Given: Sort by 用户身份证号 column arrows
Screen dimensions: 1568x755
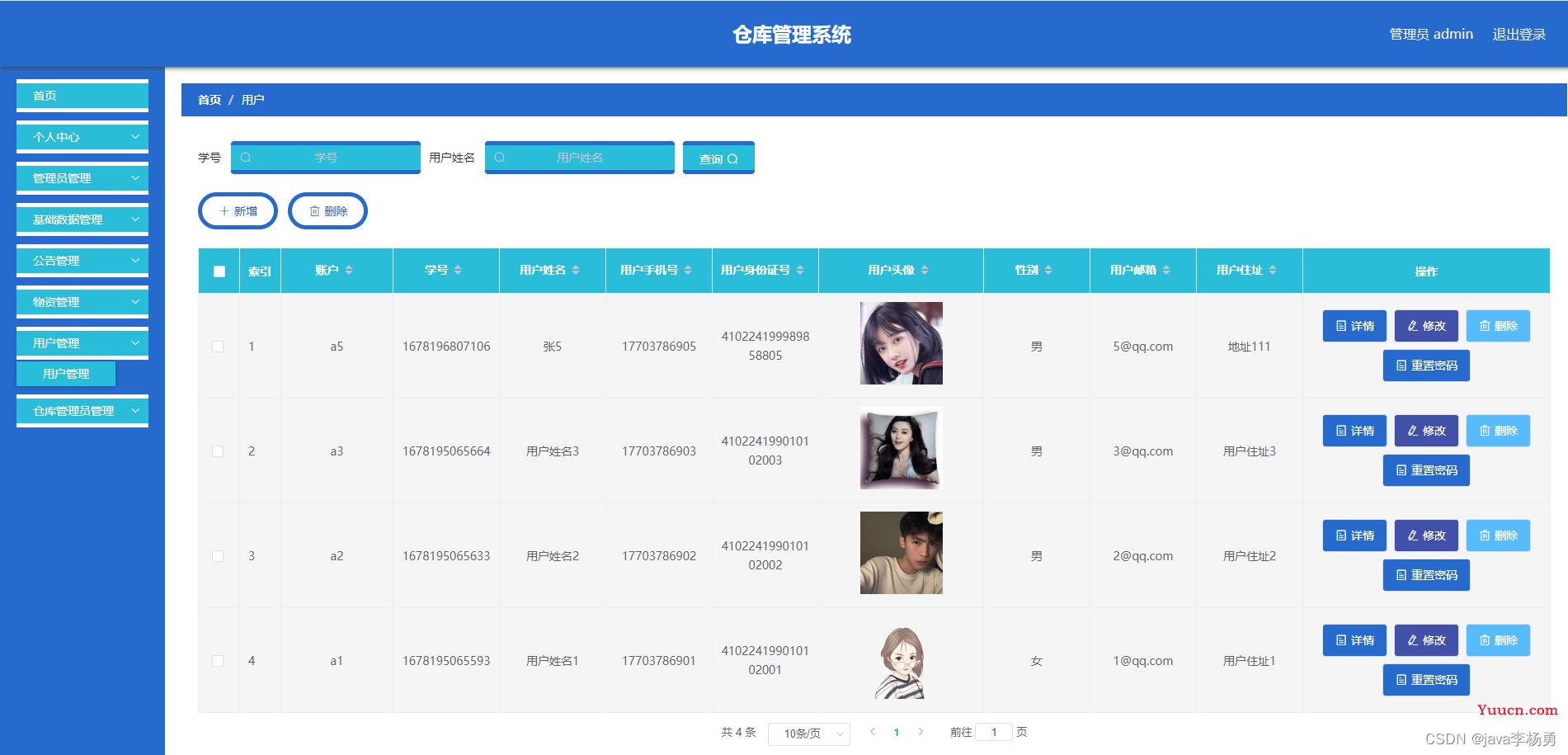Looking at the screenshot, I should (x=800, y=270).
